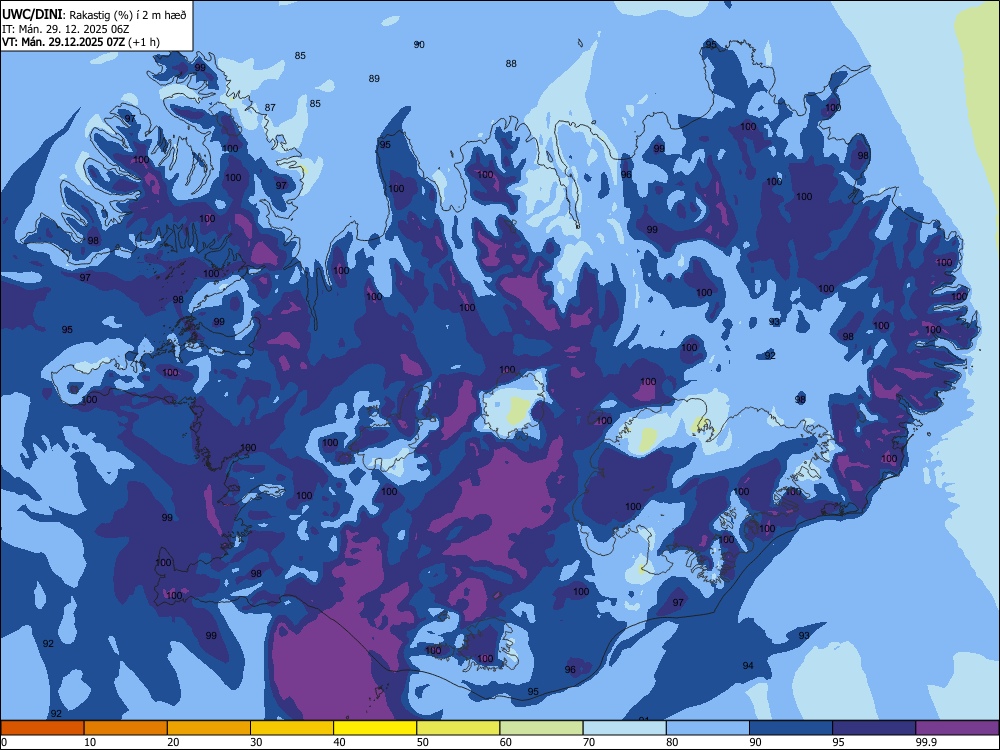Select the medium blue 90–95 legend swatch
Viewport: 1000px width, 750px height.
791,728
